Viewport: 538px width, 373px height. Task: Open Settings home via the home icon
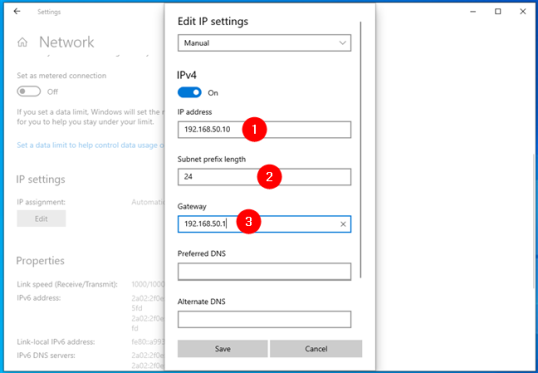tap(22, 43)
